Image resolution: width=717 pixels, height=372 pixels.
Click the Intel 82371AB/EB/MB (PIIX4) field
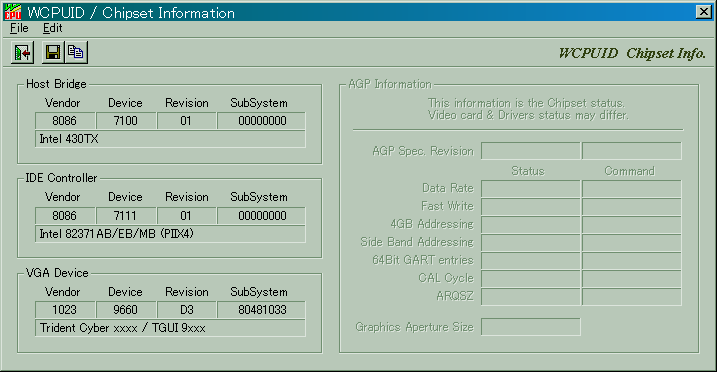point(170,234)
